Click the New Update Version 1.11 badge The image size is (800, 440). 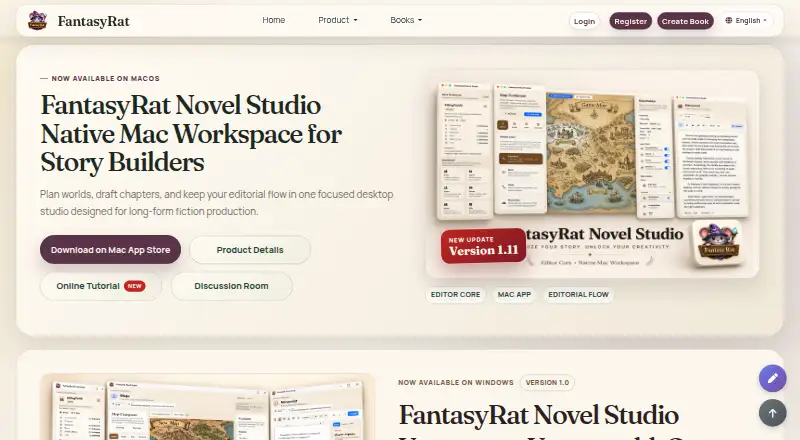coord(483,246)
